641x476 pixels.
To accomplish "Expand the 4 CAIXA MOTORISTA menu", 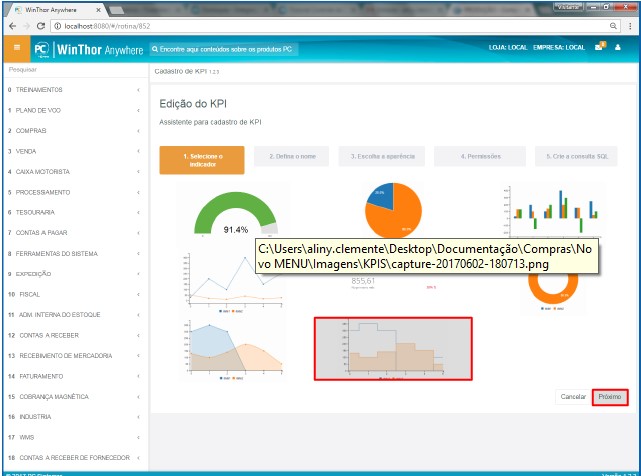I will (75, 172).
